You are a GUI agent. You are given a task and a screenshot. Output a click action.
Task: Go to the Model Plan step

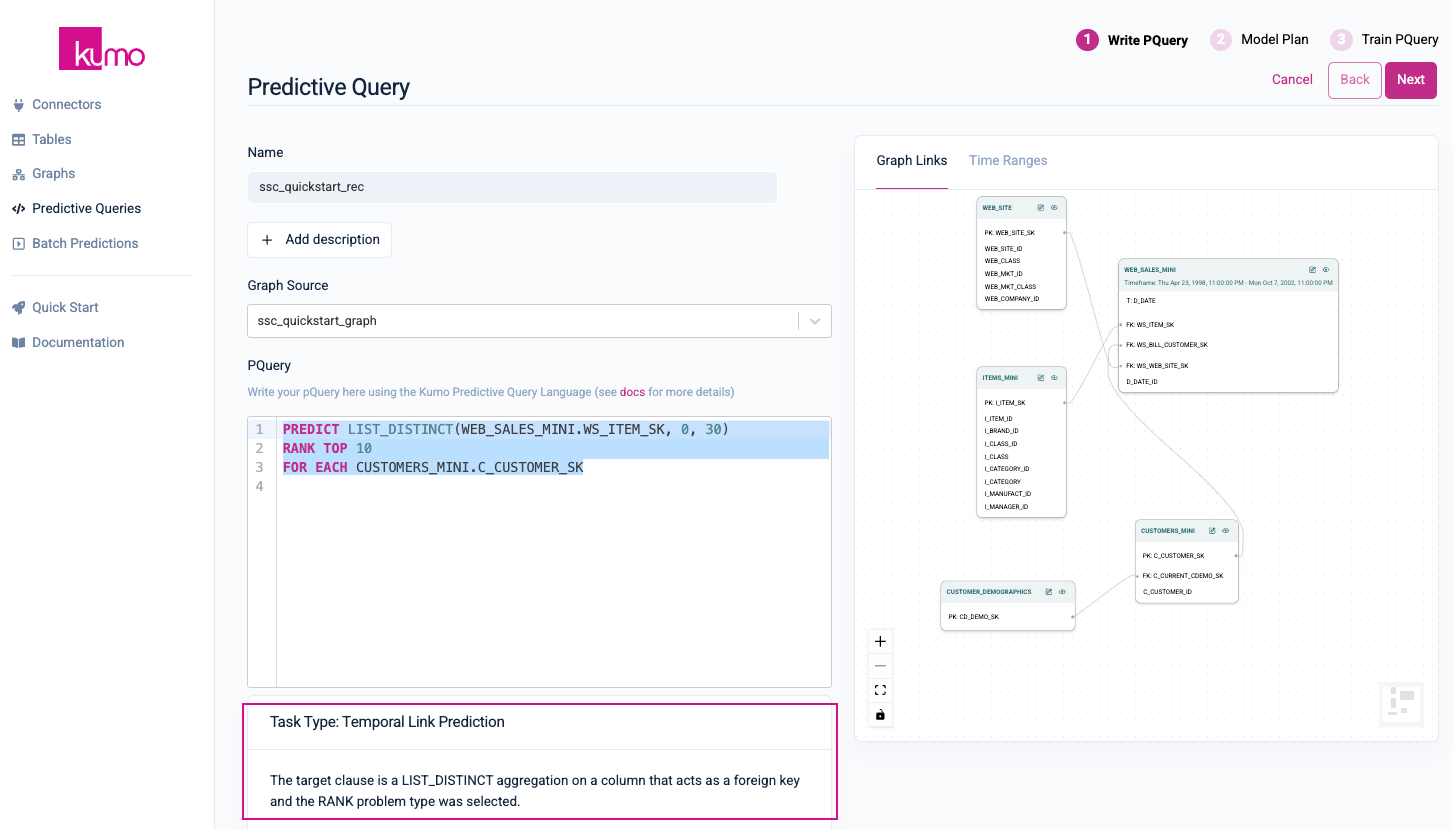pyautogui.click(x=1260, y=40)
